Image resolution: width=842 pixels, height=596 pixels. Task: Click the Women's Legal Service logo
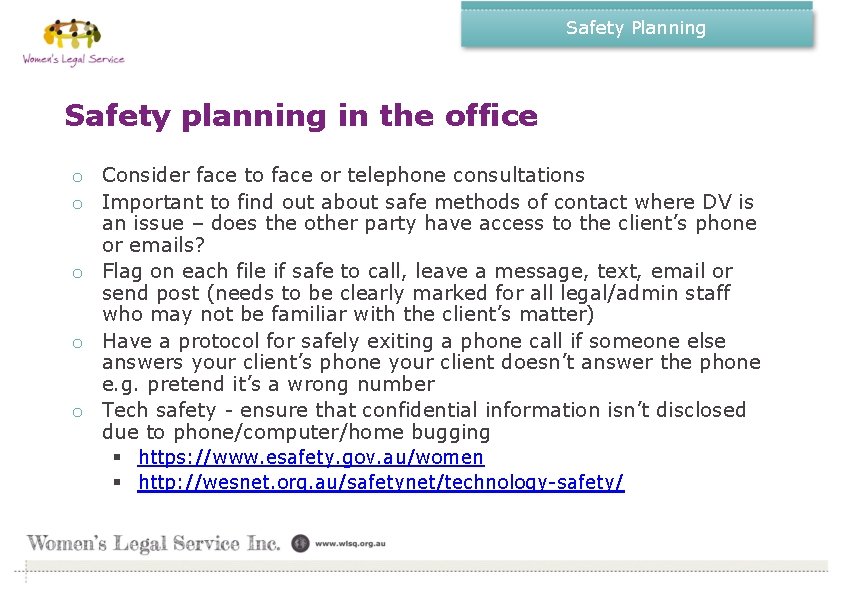(74, 42)
